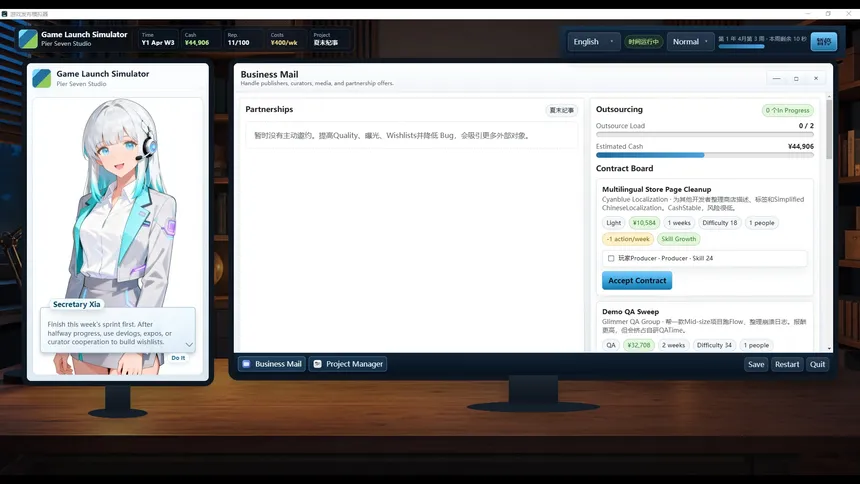Switch to Project Manager in the bottom taskbar

348,364
